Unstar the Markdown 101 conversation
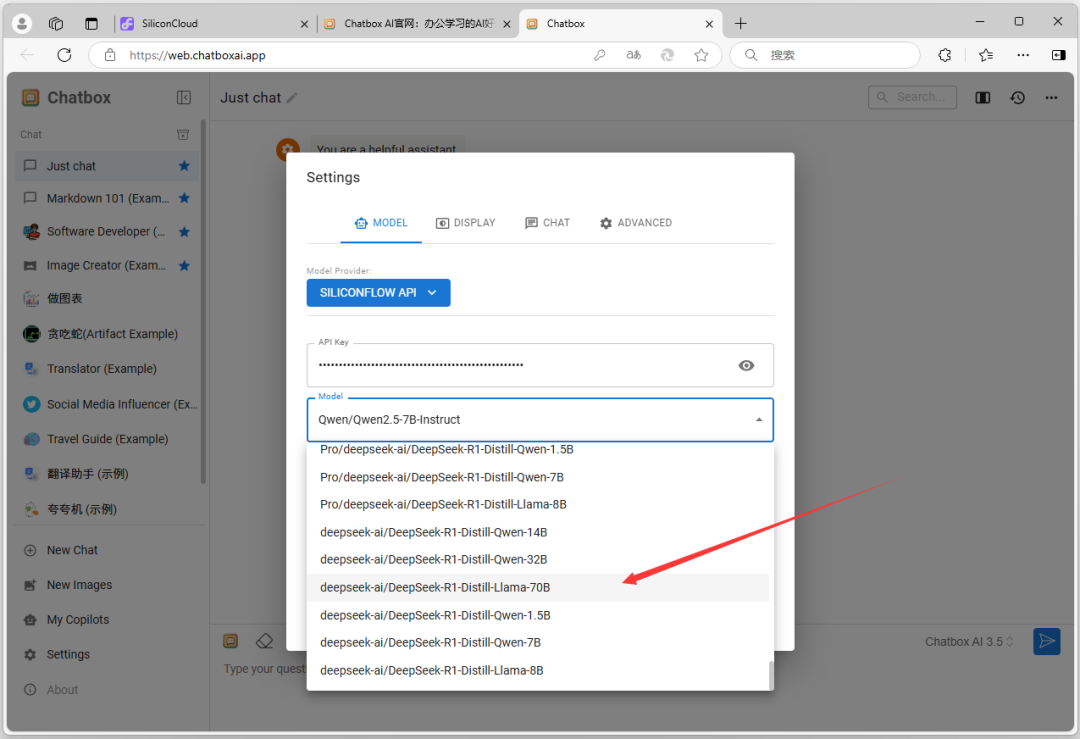 coord(184,198)
